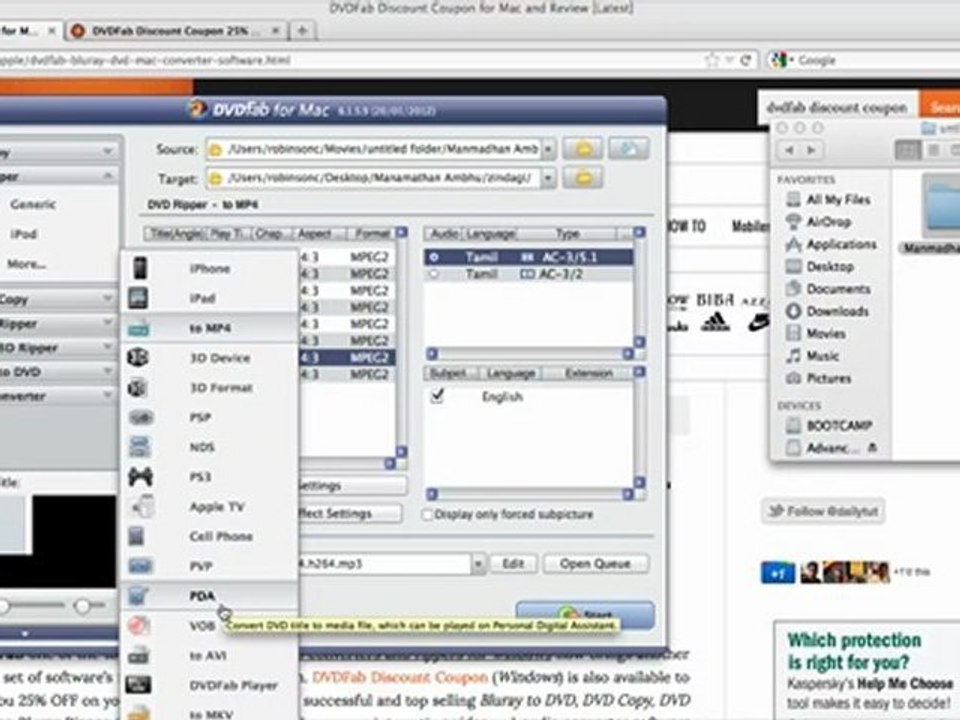
Task: Click the PS3 gamepad icon
Action: 140,476
